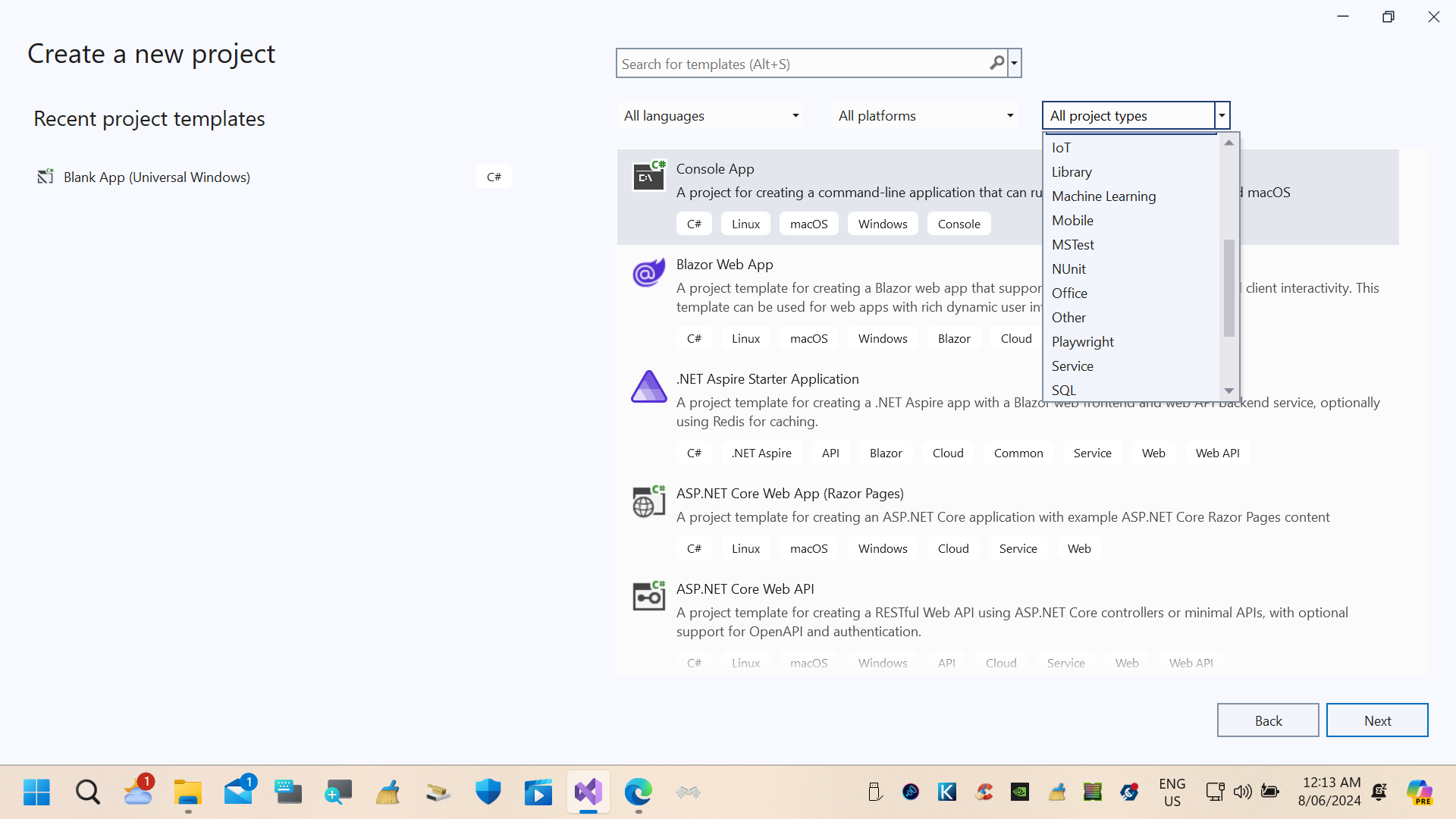Click the Console App template title

715,169
